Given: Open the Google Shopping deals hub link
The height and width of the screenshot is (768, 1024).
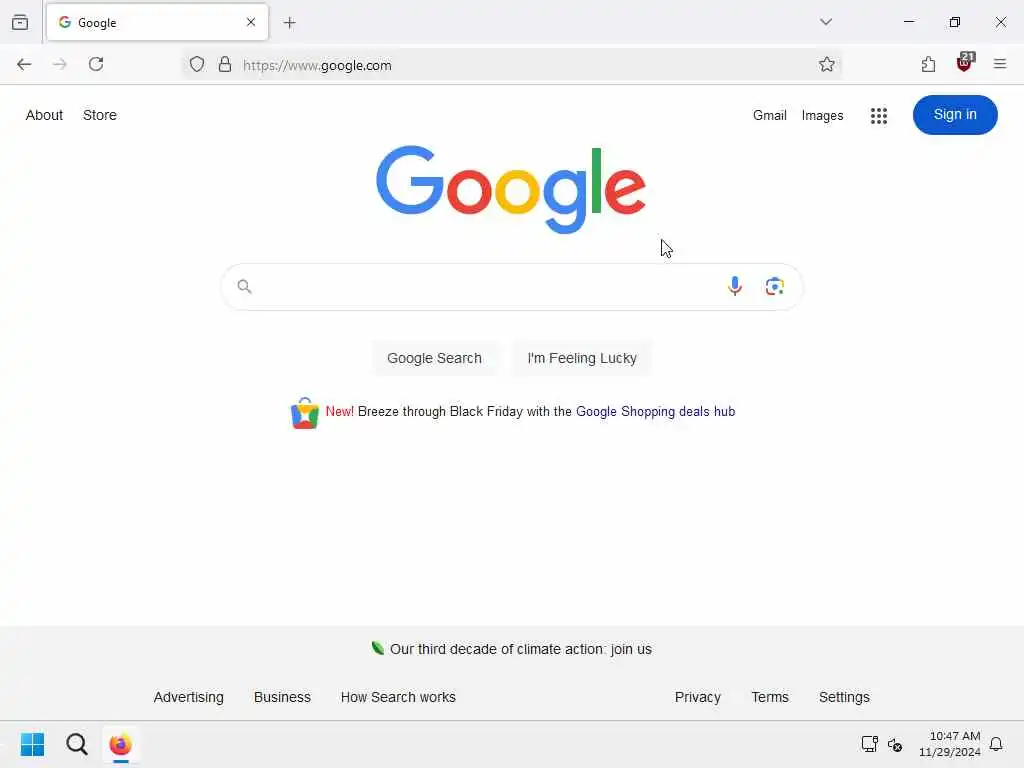Looking at the screenshot, I should [655, 411].
